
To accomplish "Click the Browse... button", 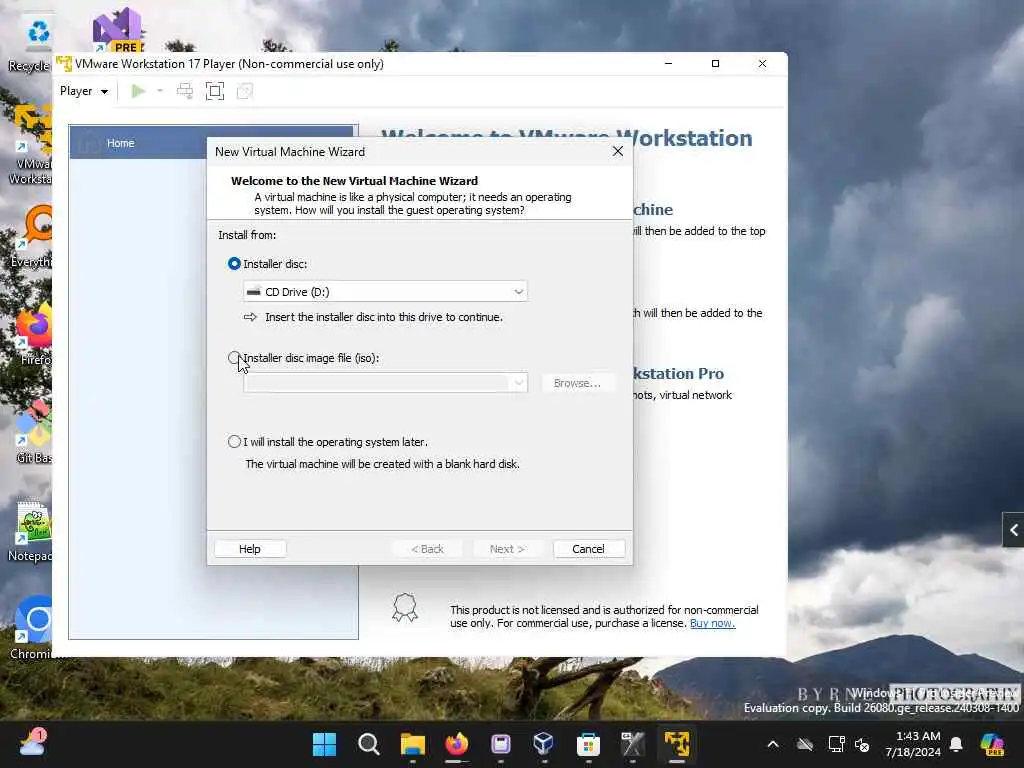I will 577,383.
